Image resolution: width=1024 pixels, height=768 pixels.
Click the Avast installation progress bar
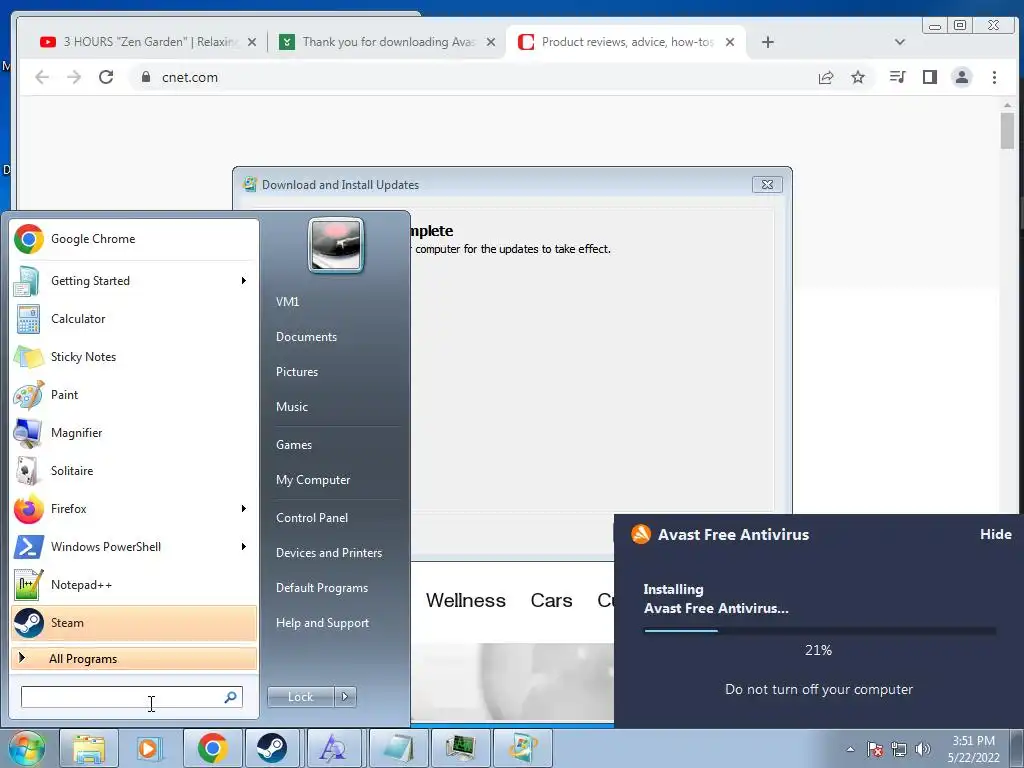pyautogui.click(x=820, y=631)
